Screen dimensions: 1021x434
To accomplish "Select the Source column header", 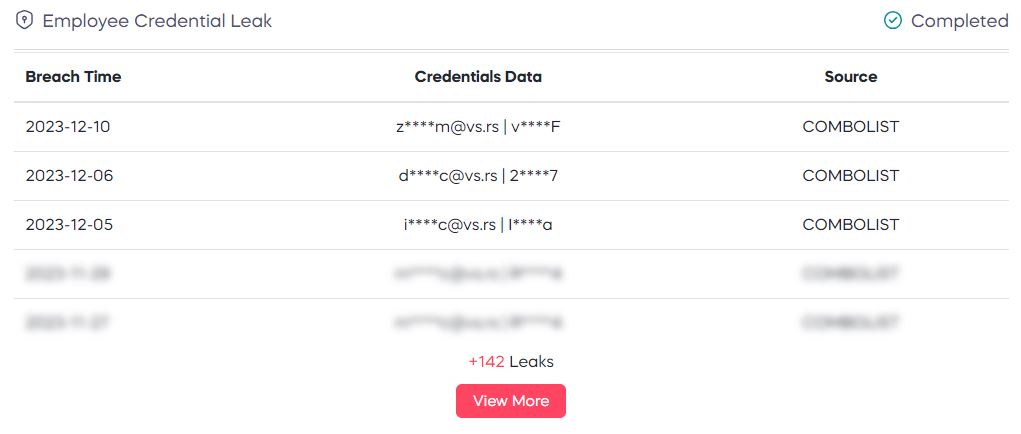I will [x=850, y=77].
